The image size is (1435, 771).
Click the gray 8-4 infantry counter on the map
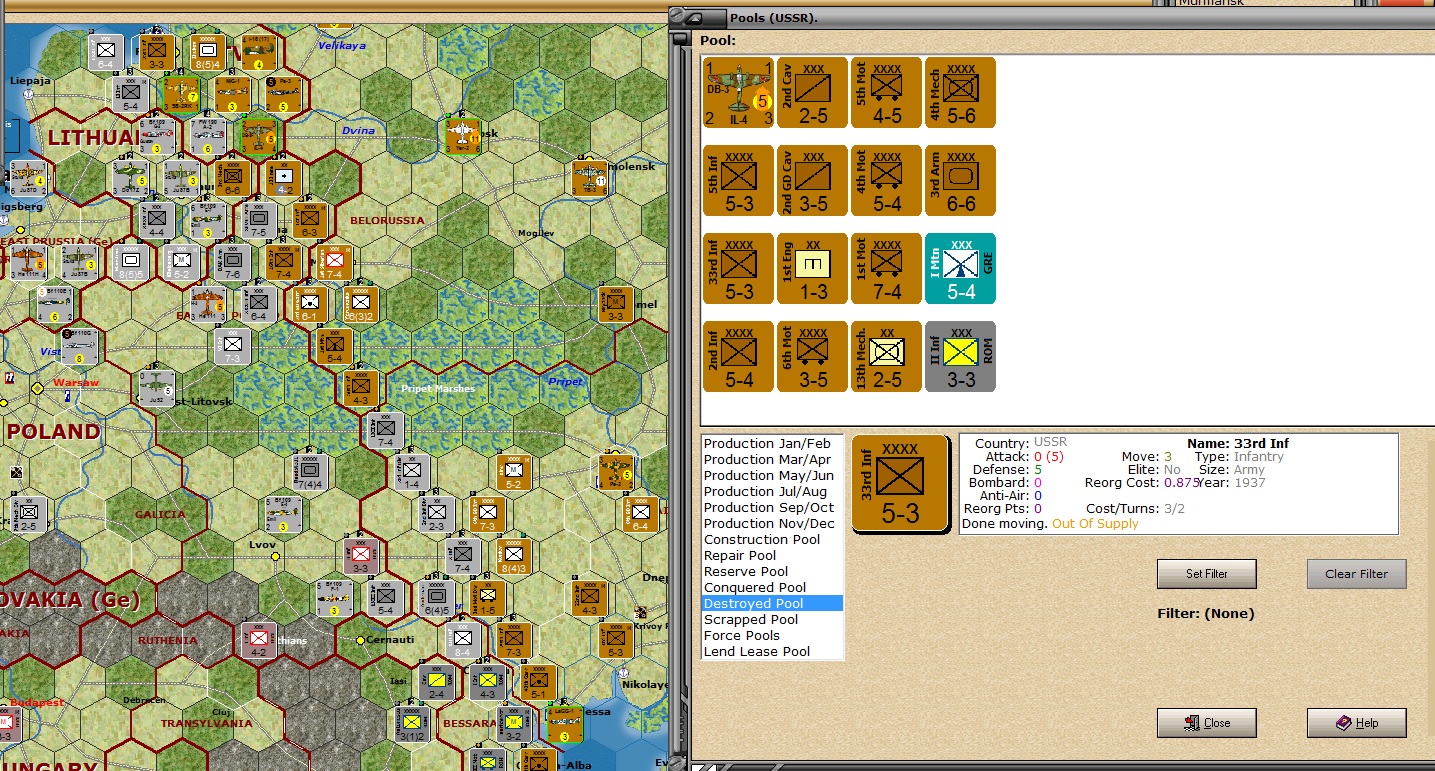pos(462,639)
